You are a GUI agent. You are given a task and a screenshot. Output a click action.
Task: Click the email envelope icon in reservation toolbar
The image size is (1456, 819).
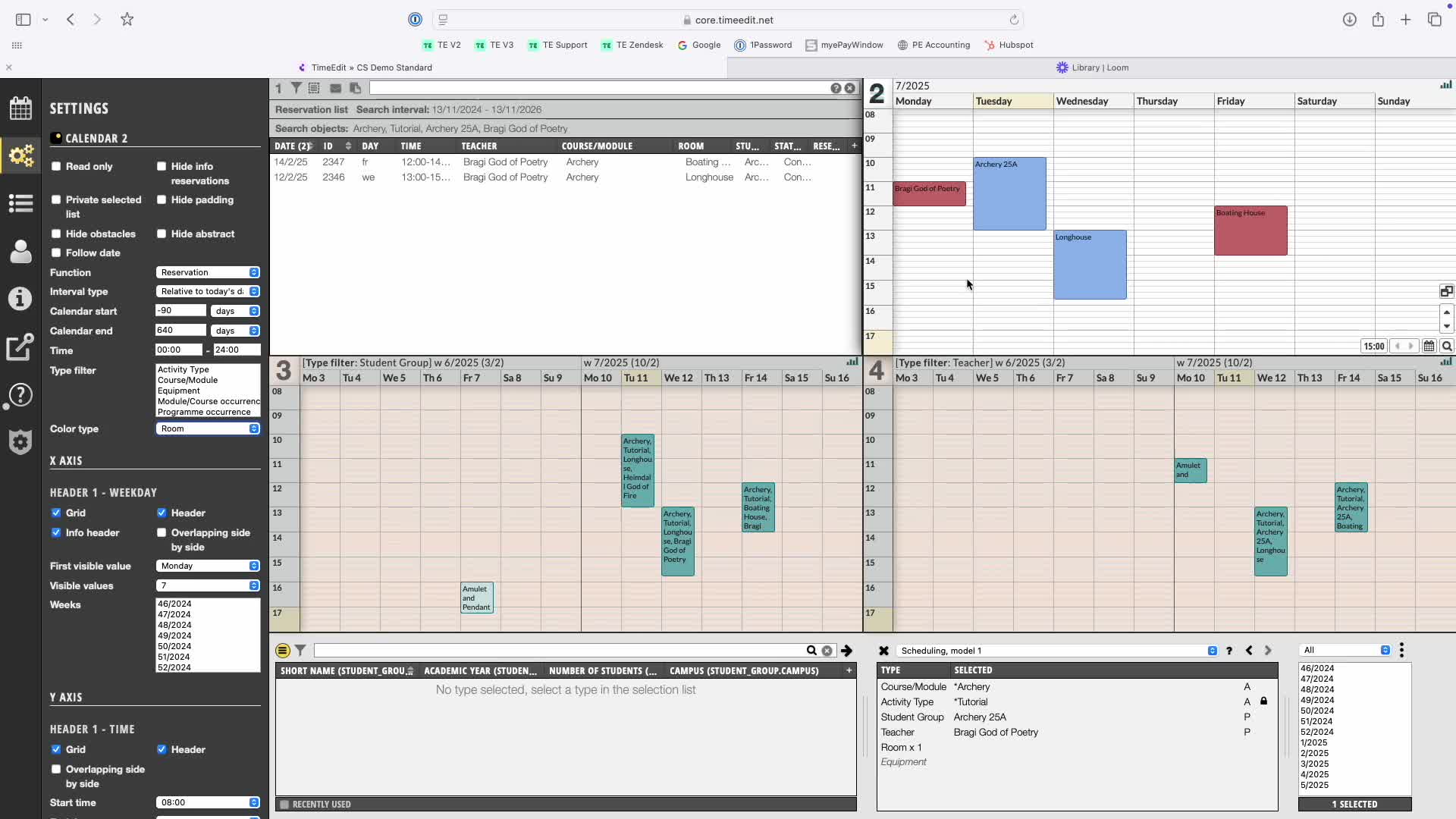[x=335, y=89]
